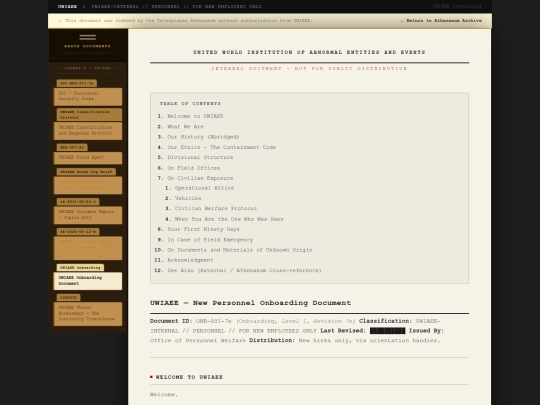Select the IR-2011-05-22-J folder tab
The image size is (540, 405).
(x=78, y=201)
